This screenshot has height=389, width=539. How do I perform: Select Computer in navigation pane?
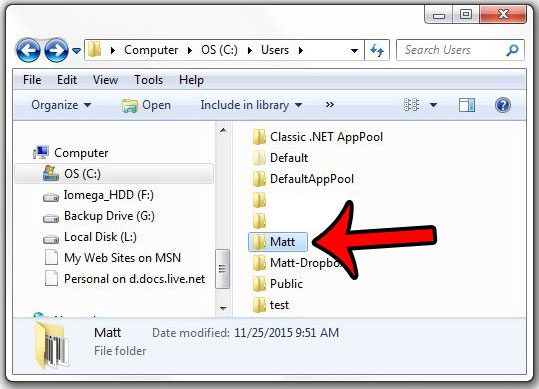pyautogui.click(x=81, y=153)
